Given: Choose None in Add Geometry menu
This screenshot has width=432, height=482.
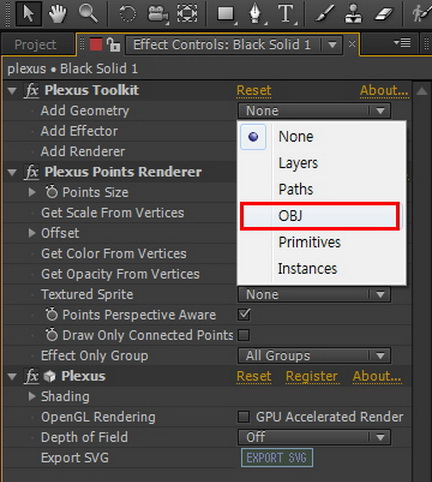Looking at the screenshot, I should (x=321, y=137).
